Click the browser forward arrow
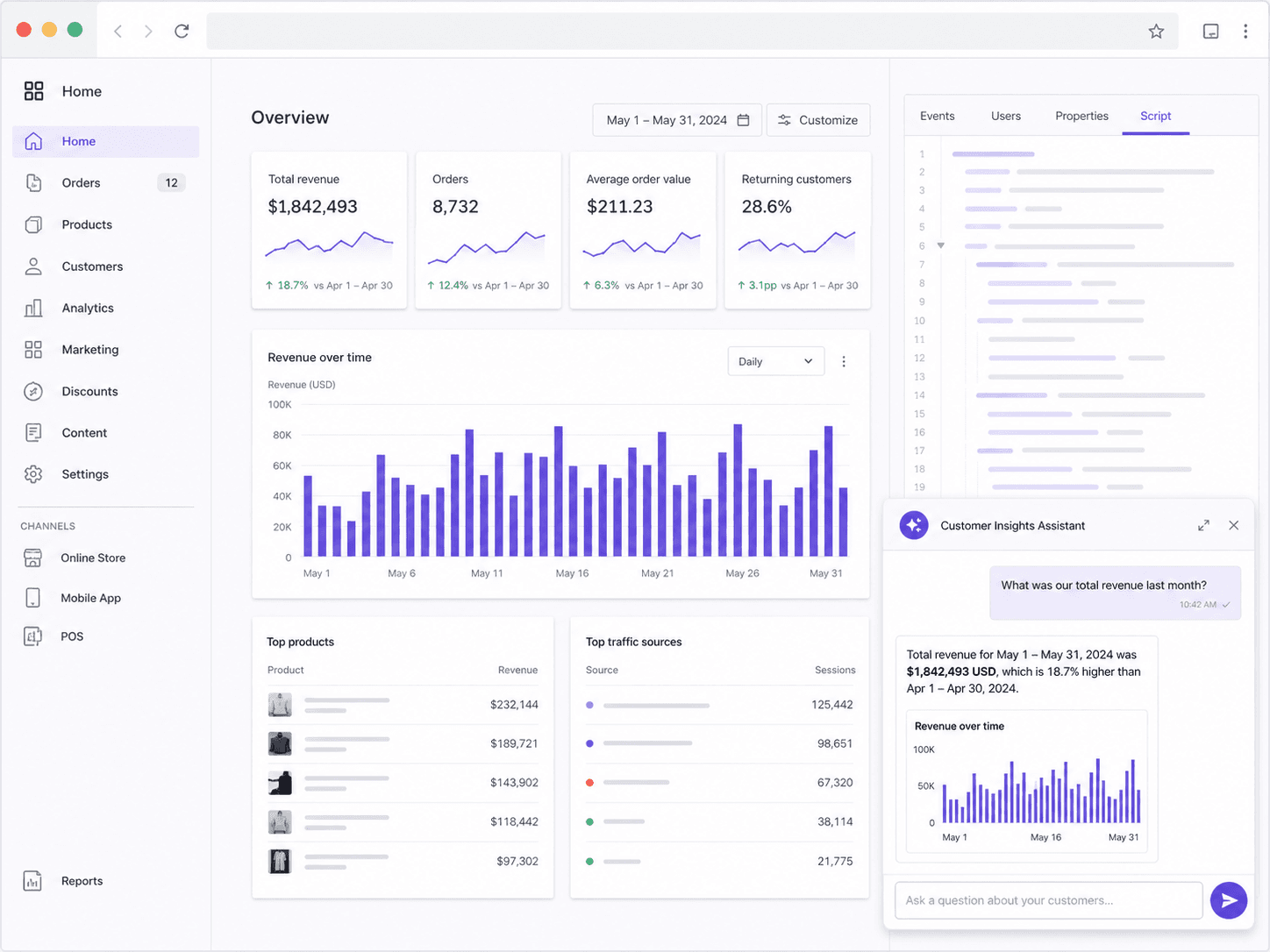 coord(148,32)
